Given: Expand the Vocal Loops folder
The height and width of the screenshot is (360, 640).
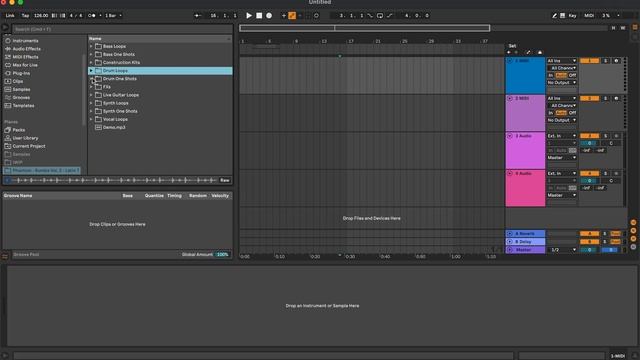Looking at the screenshot, I should [x=91, y=119].
